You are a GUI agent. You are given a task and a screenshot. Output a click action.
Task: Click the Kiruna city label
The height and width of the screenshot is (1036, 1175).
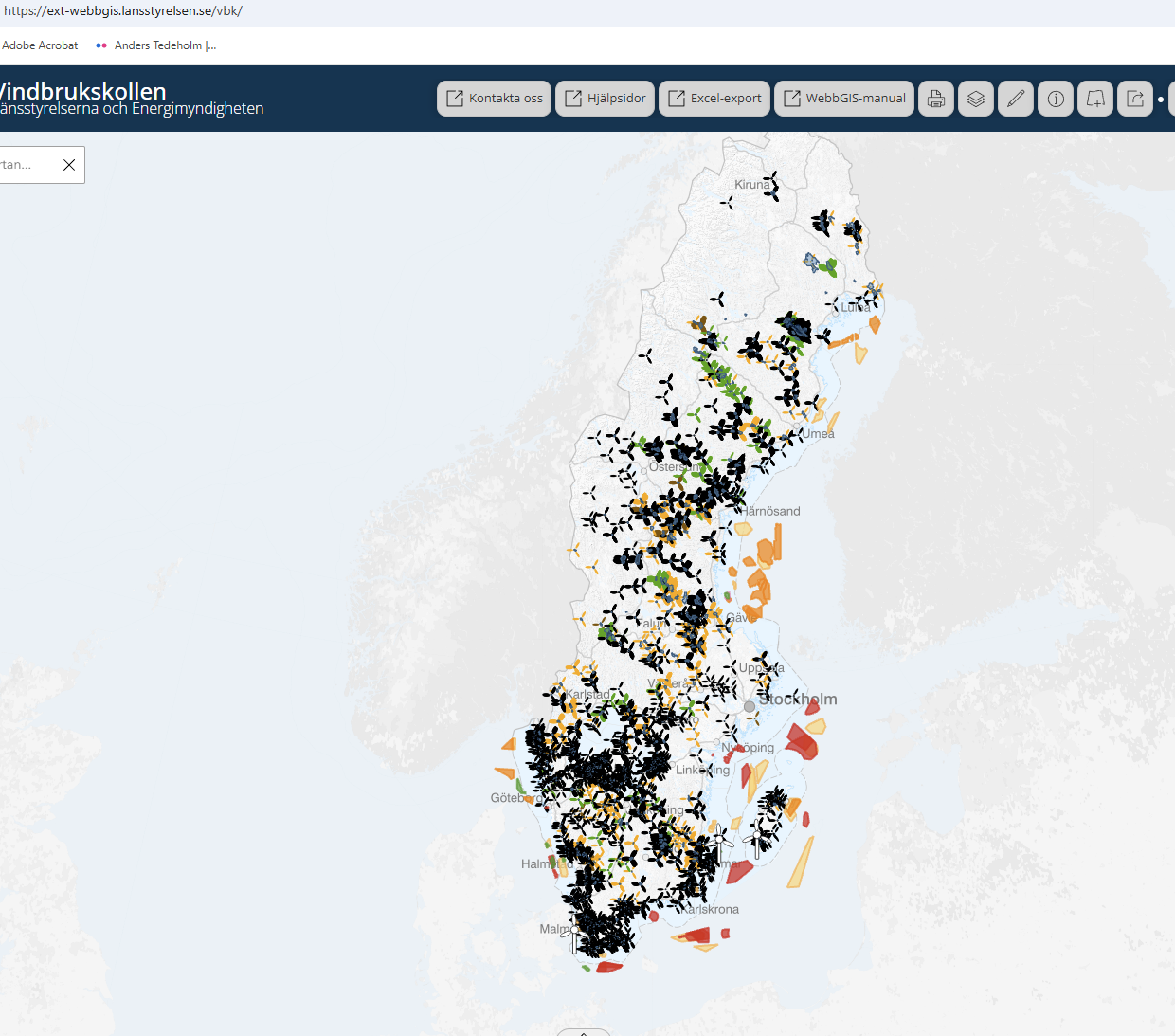[751, 185]
